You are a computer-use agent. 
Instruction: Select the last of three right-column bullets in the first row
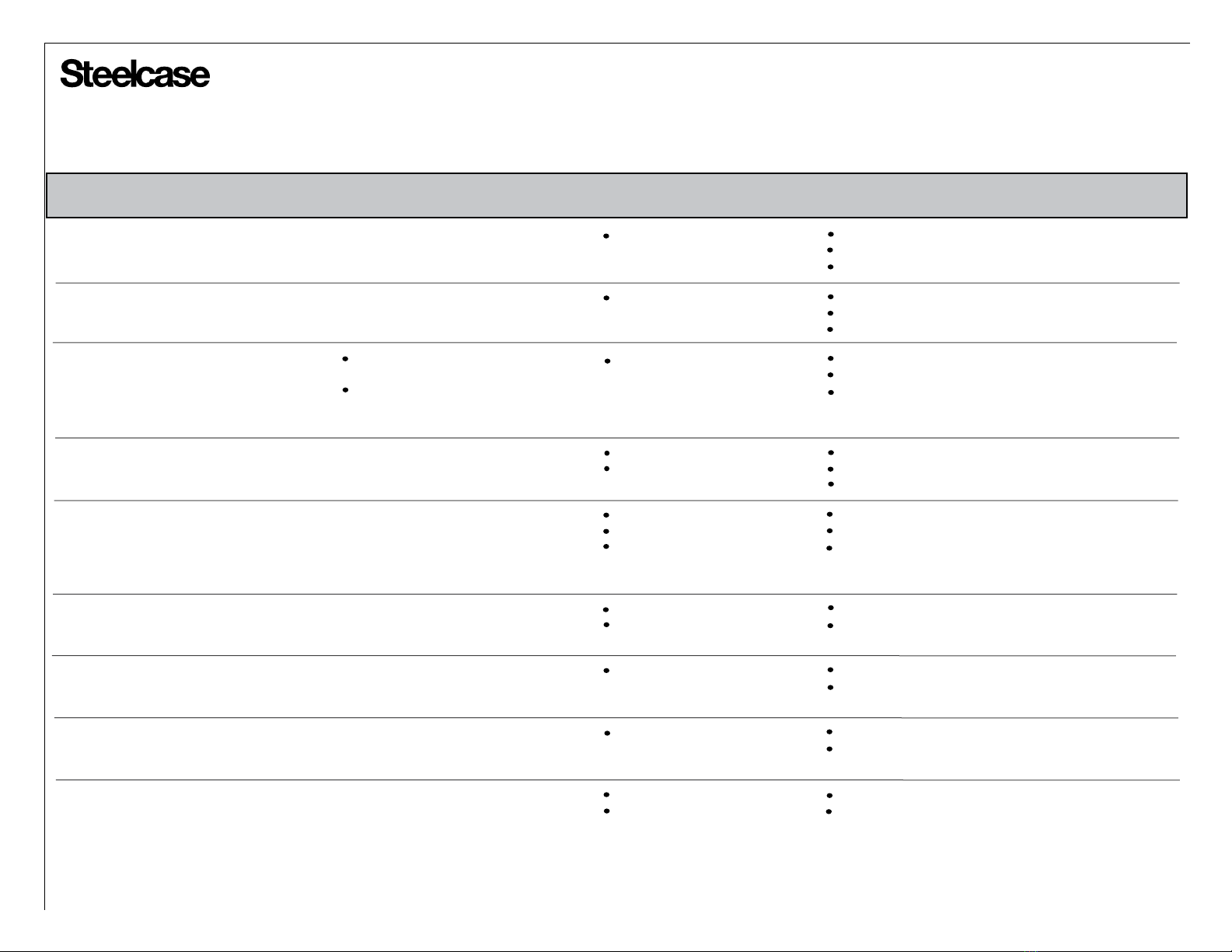pyautogui.click(x=831, y=267)
